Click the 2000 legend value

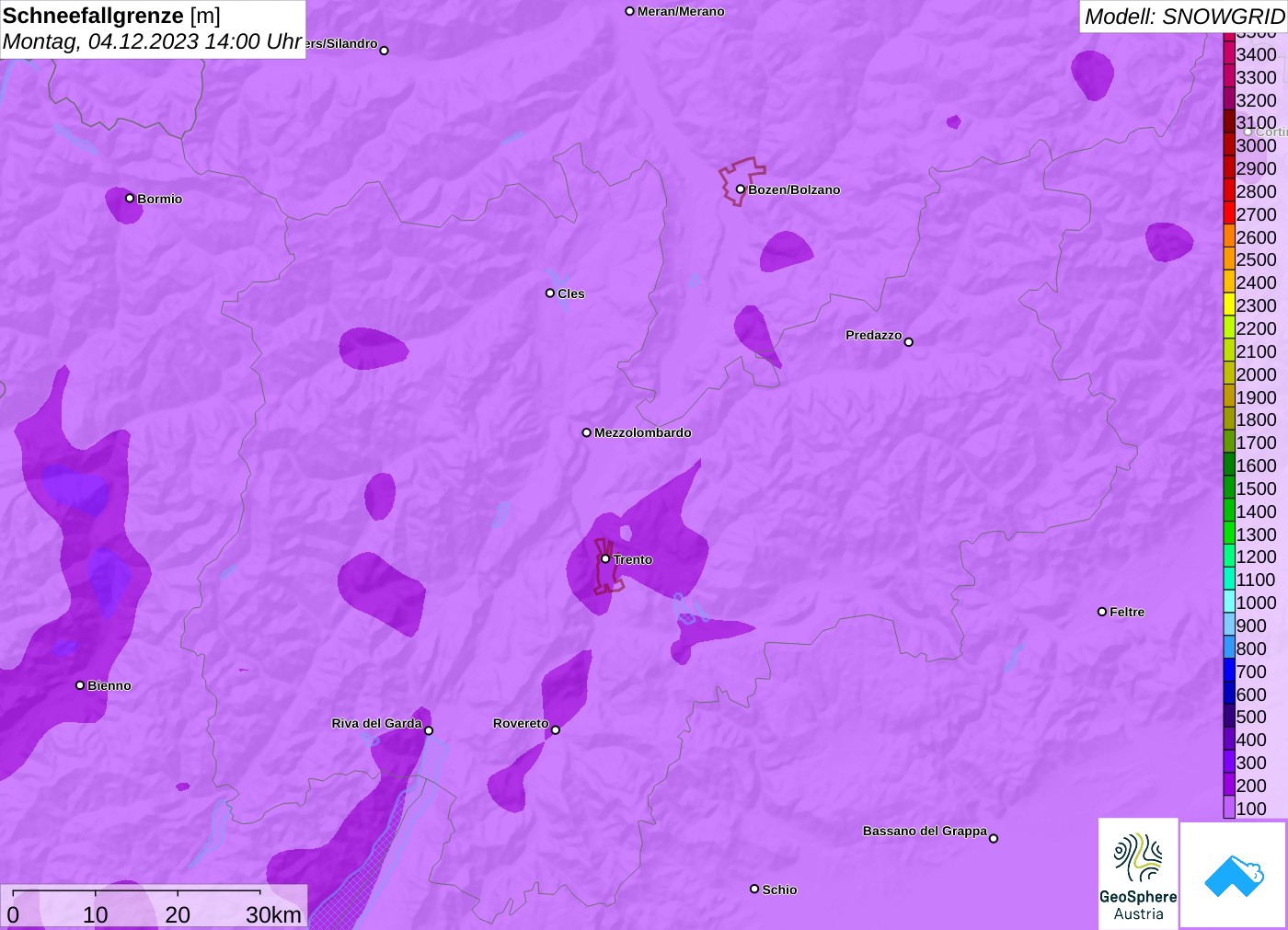point(1257,374)
